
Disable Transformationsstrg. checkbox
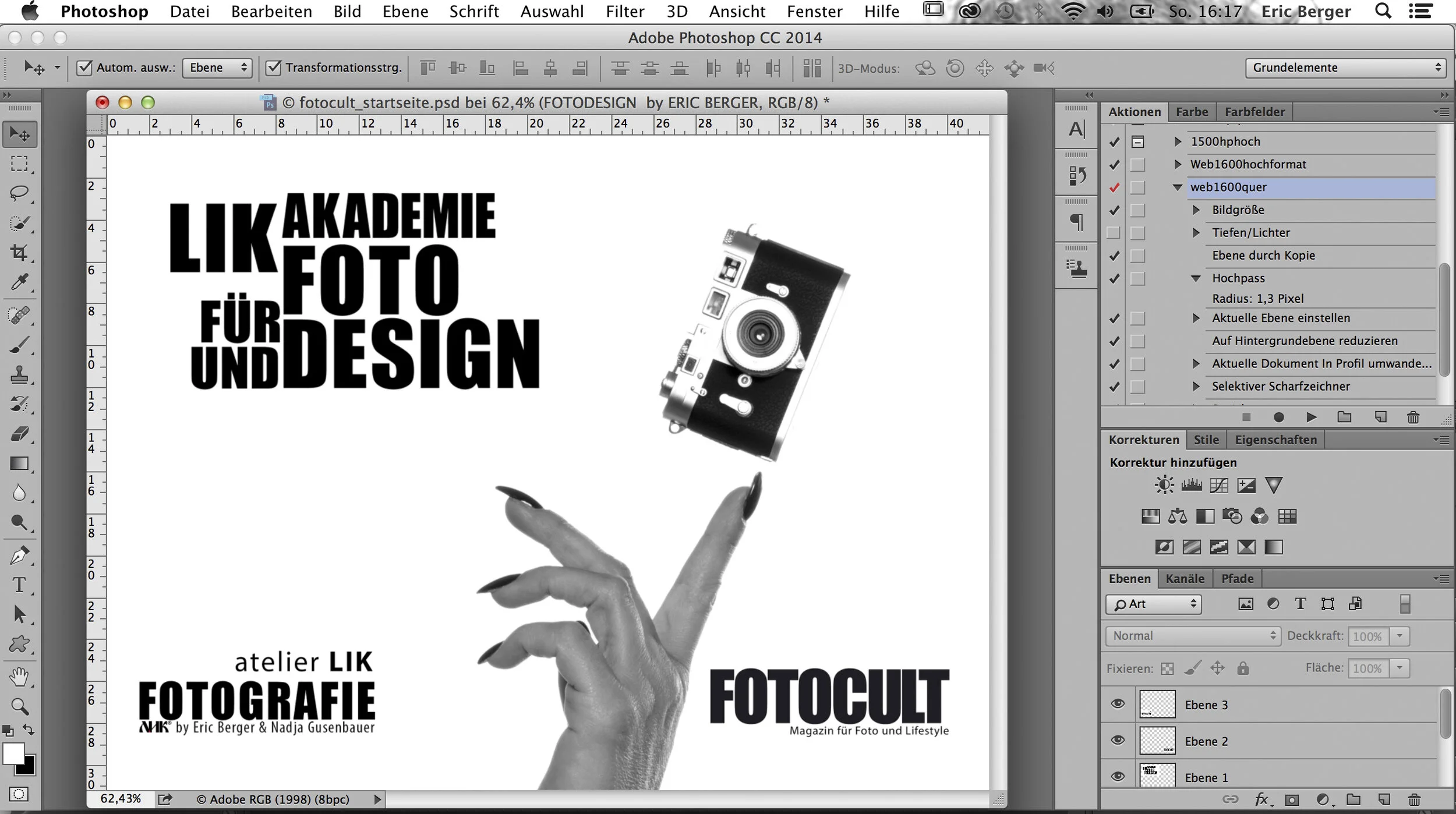[x=273, y=68]
